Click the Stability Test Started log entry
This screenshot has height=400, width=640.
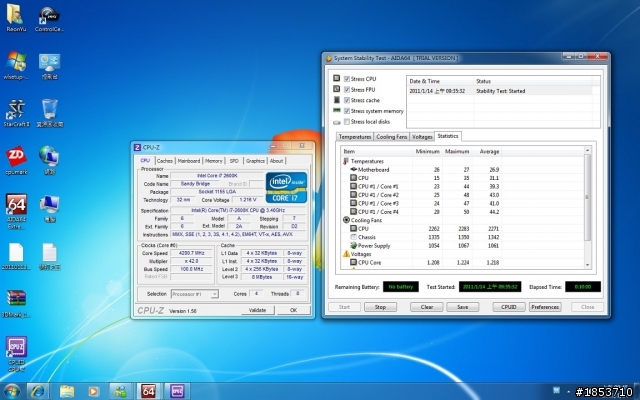[500, 91]
